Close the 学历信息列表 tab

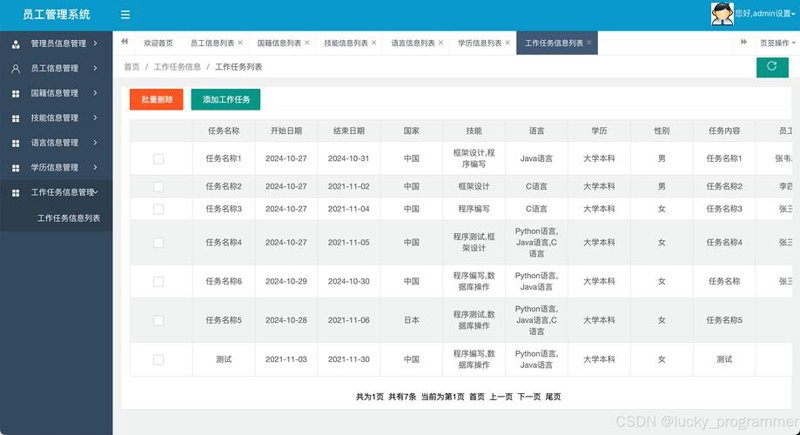tap(508, 43)
